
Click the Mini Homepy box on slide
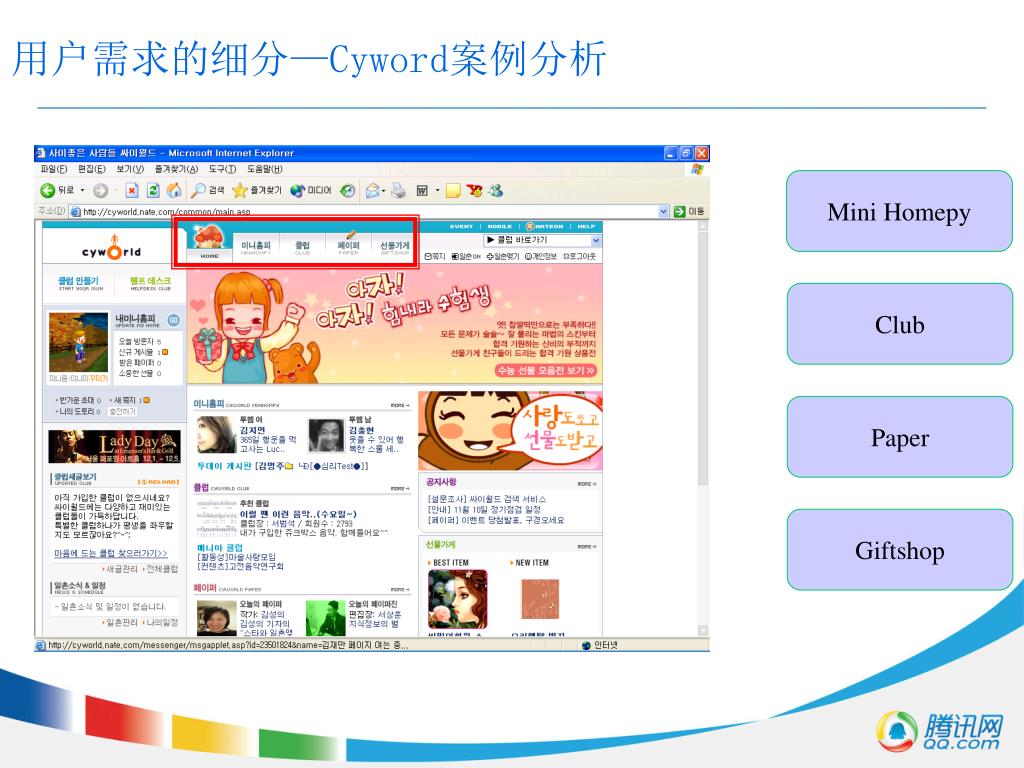tap(899, 211)
